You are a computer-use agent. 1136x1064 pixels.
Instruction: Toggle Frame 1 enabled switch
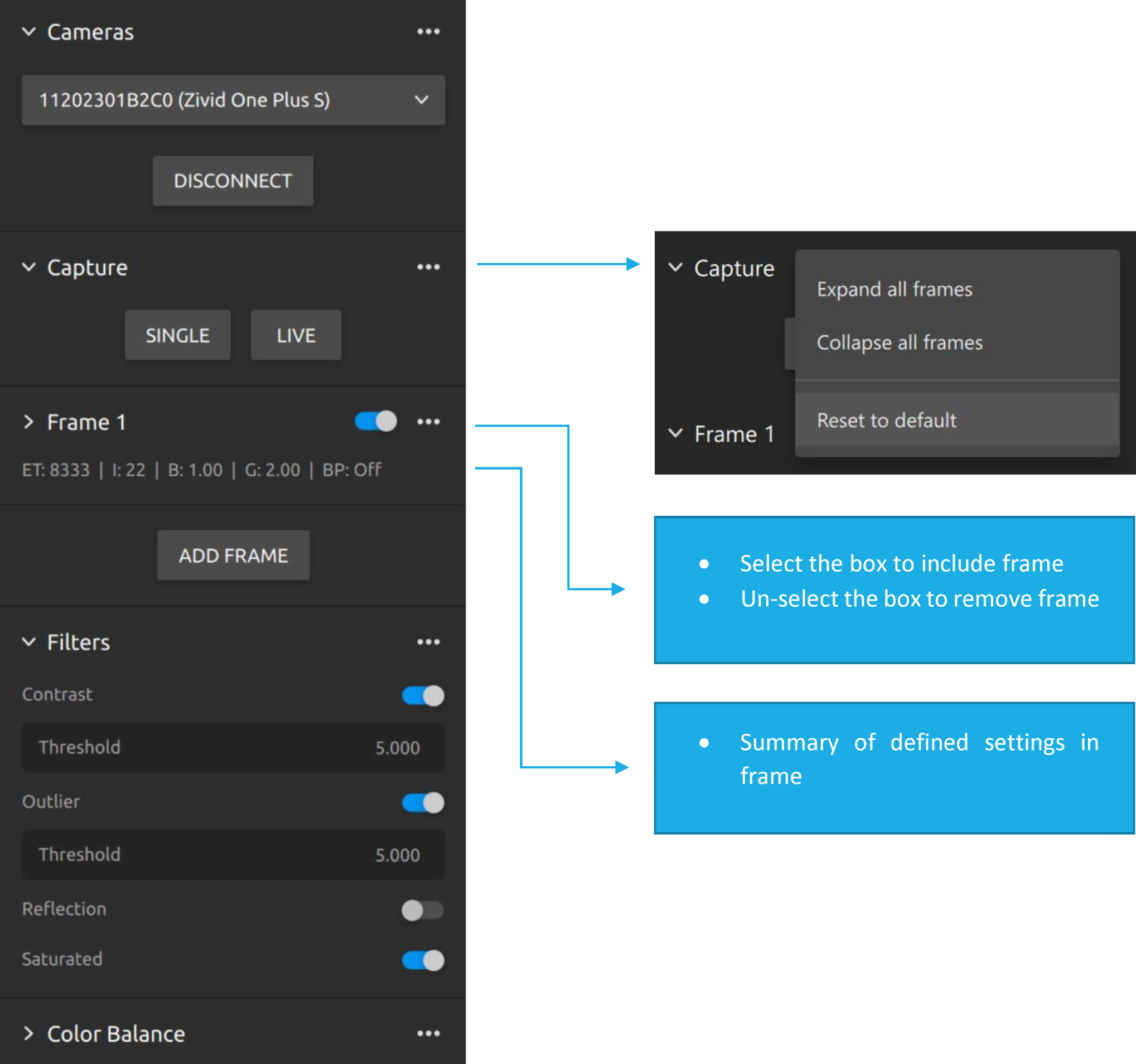tap(375, 422)
